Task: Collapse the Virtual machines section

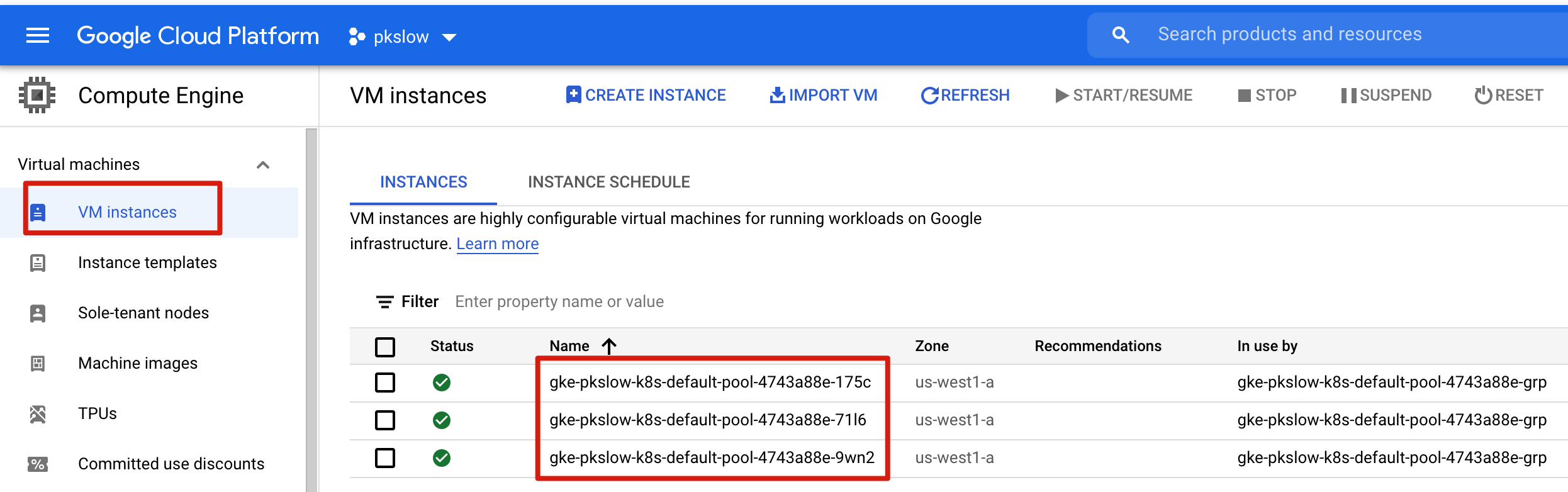Action: coord(263,165)
